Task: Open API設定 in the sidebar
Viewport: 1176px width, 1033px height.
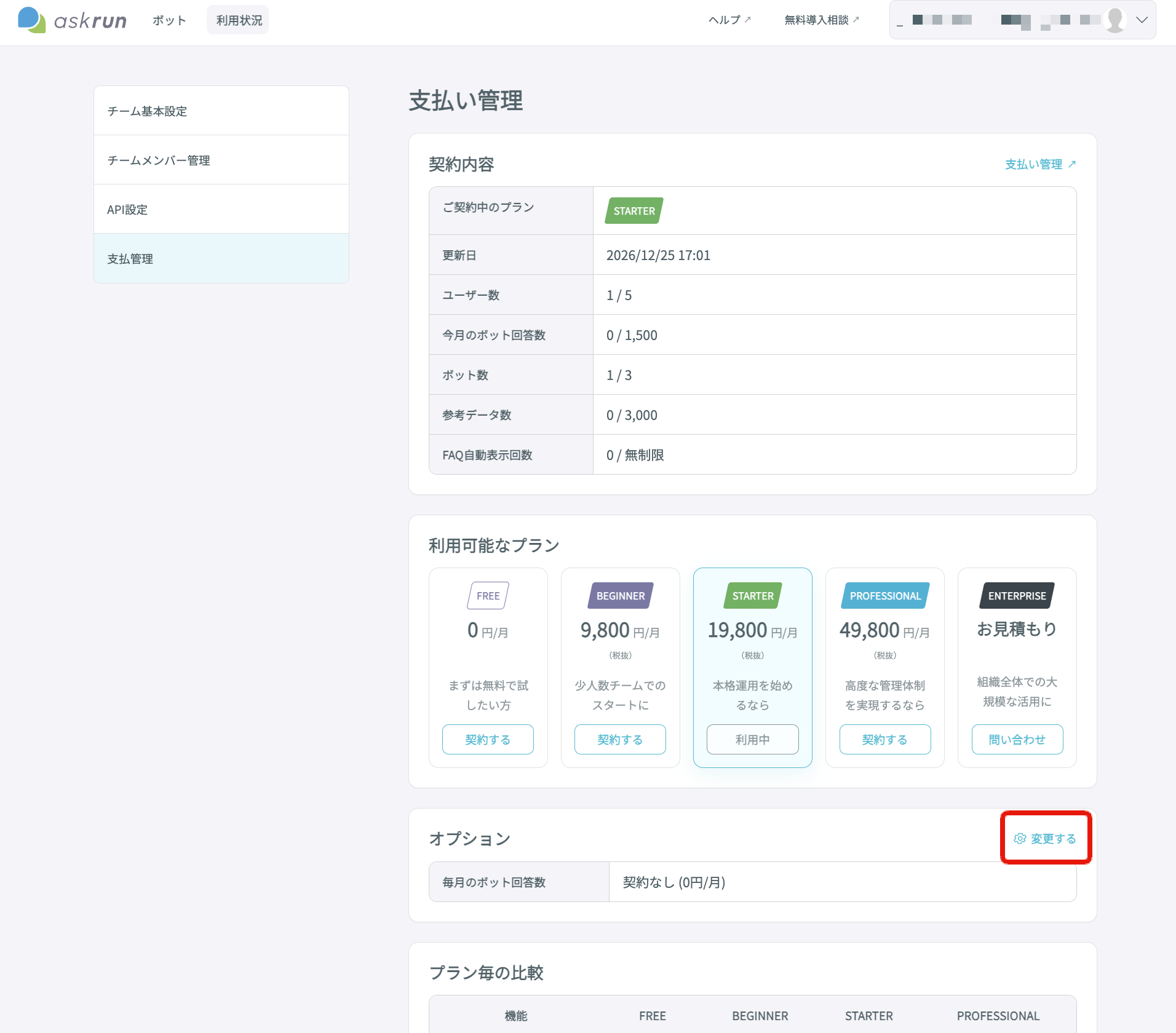Action: 221,209
